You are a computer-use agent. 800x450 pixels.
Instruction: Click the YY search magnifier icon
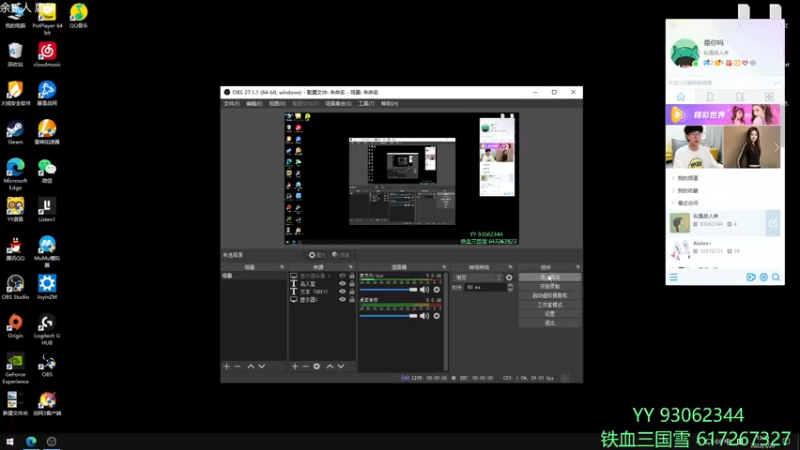pos(776,277)
